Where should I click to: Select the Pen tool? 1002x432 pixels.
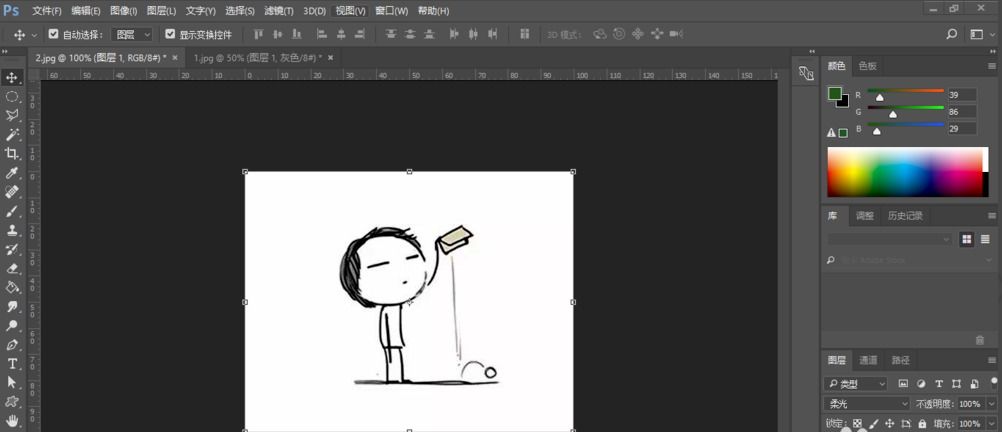coord(12,345)
